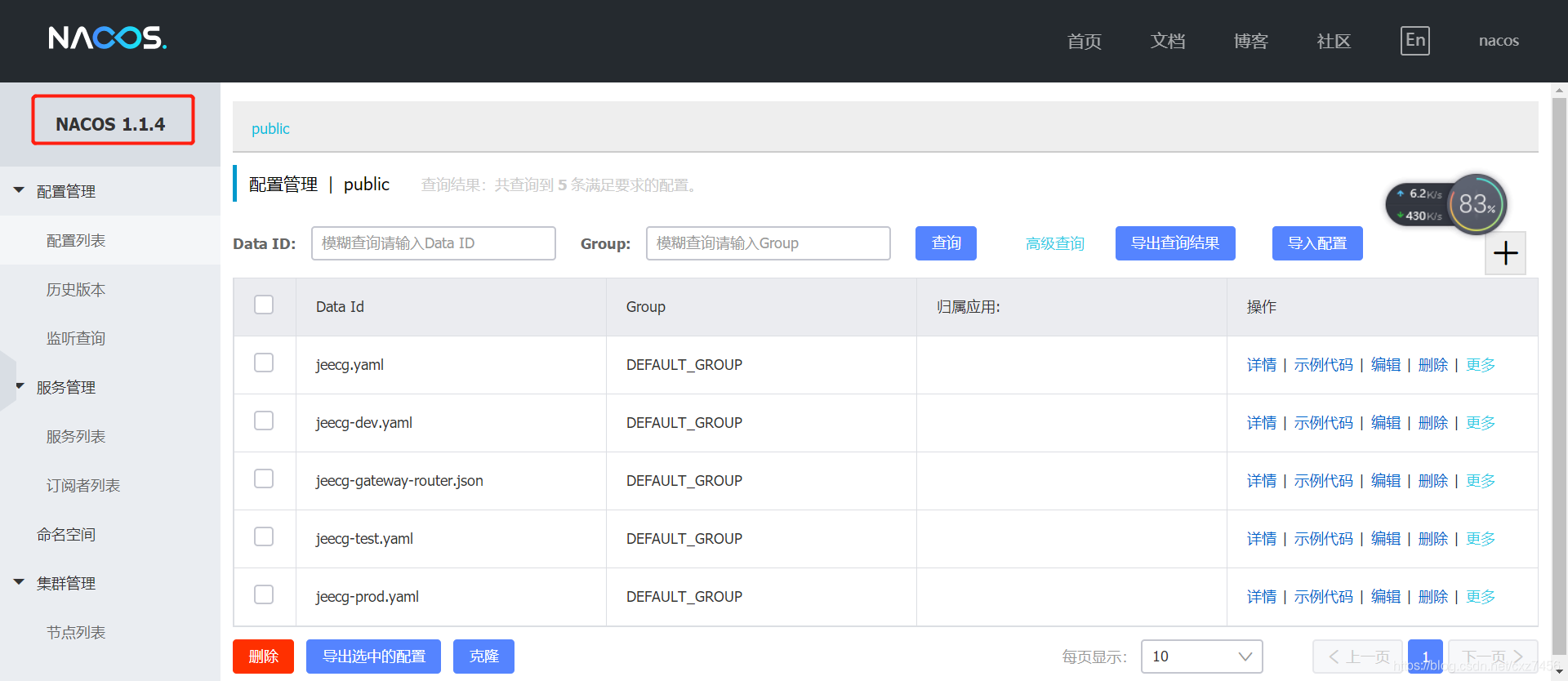Switch to the public namespace tab
The image size is (1568, 681).
pyautogui.click(x=270, y=129)
